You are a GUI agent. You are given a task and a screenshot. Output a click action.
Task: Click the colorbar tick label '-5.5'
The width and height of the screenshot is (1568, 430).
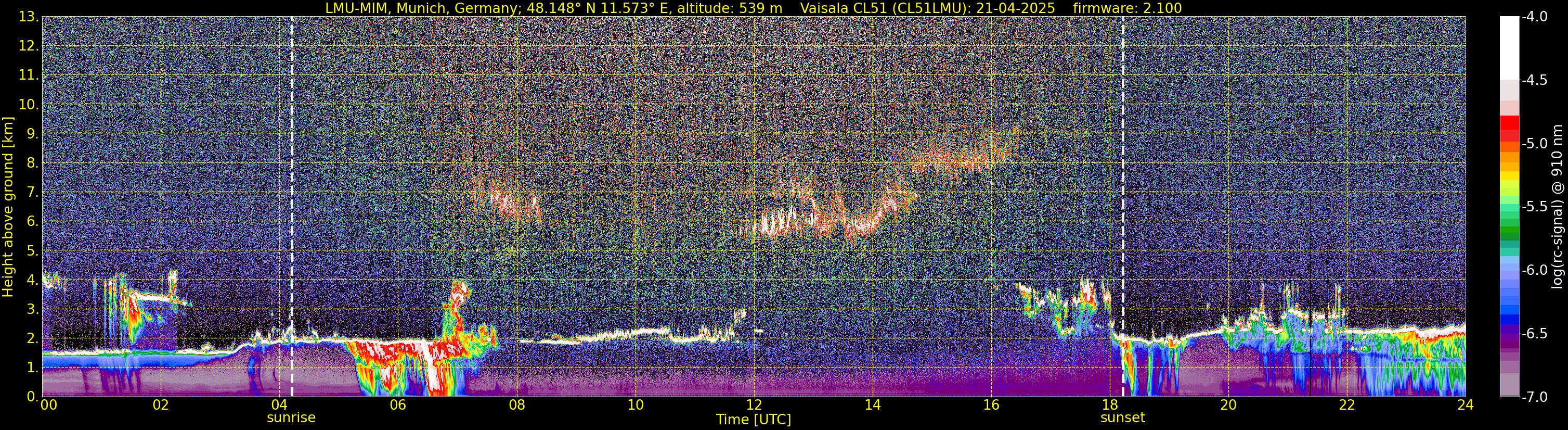[1534, 207]
